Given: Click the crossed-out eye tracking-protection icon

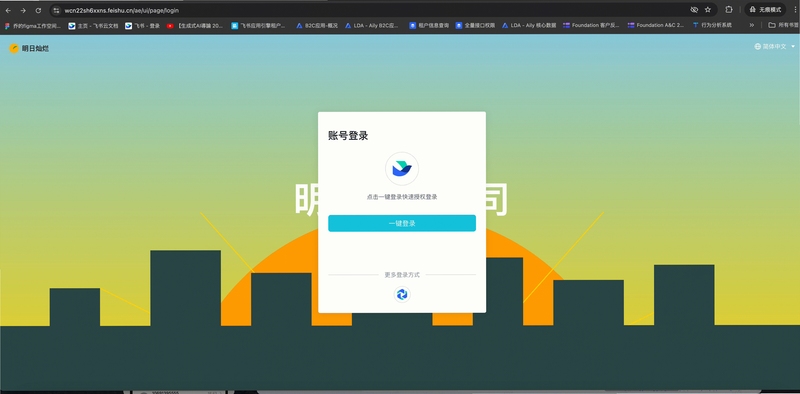Looking at the screenshot, I should click(x=694, y=10).
